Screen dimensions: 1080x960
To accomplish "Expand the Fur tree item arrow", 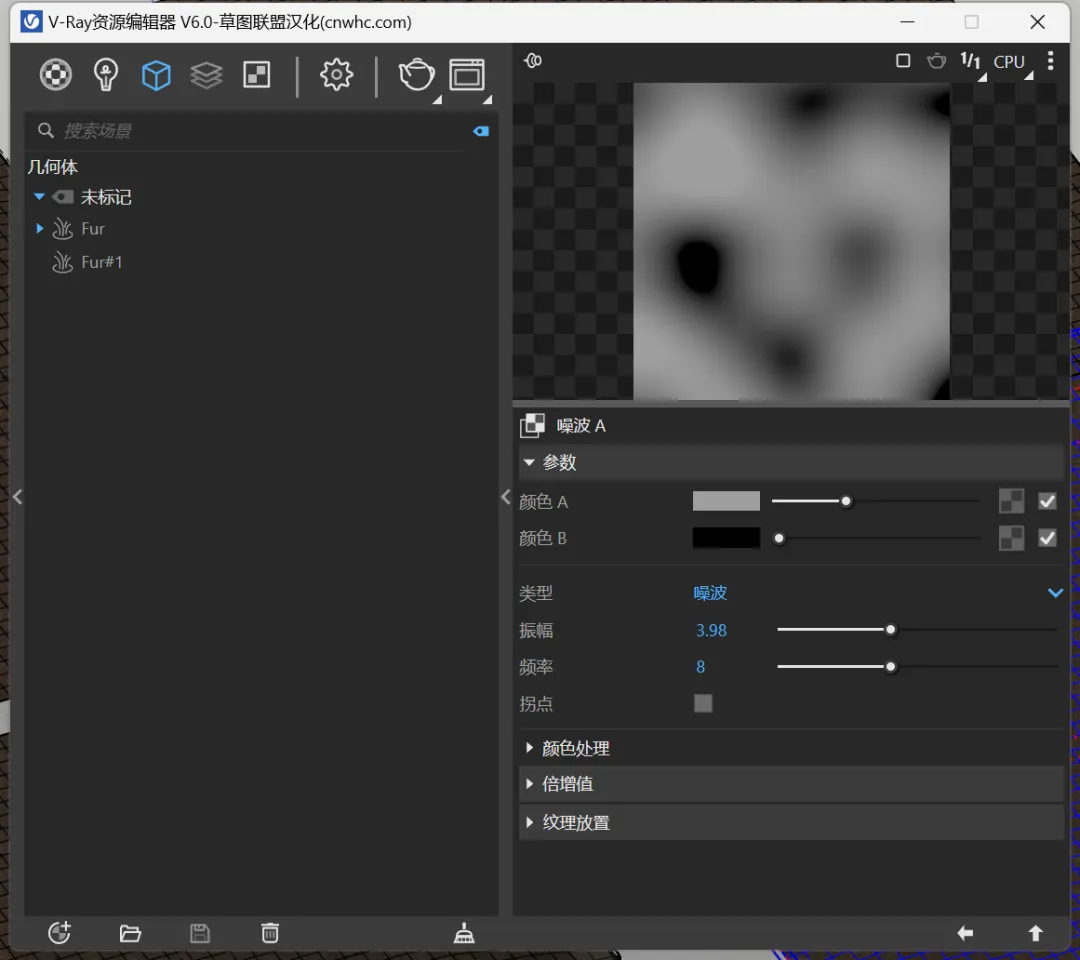I will (x=39, y=228).
